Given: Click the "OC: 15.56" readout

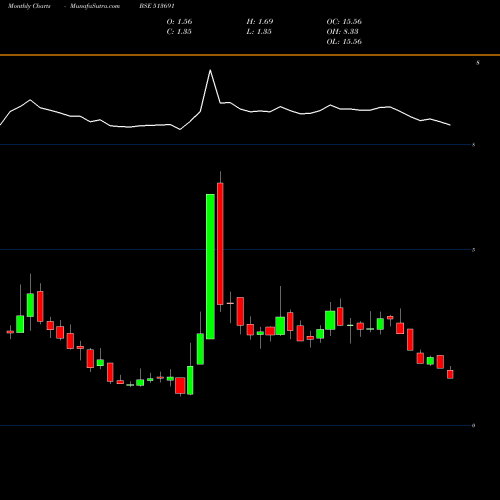Looking at the screenshot, I should (344, 21).
